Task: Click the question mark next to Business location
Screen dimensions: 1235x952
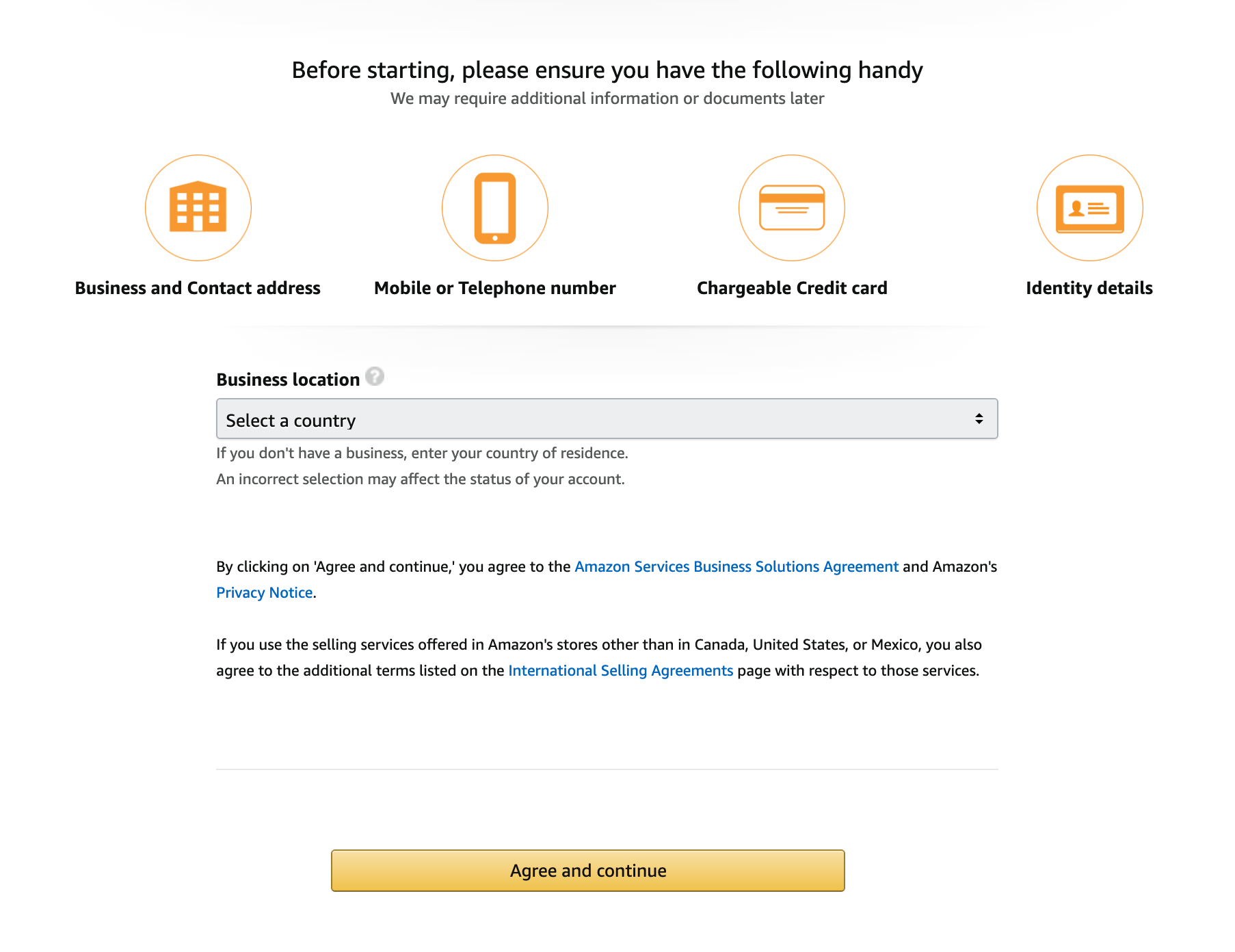Action: [x=375, y=377]
